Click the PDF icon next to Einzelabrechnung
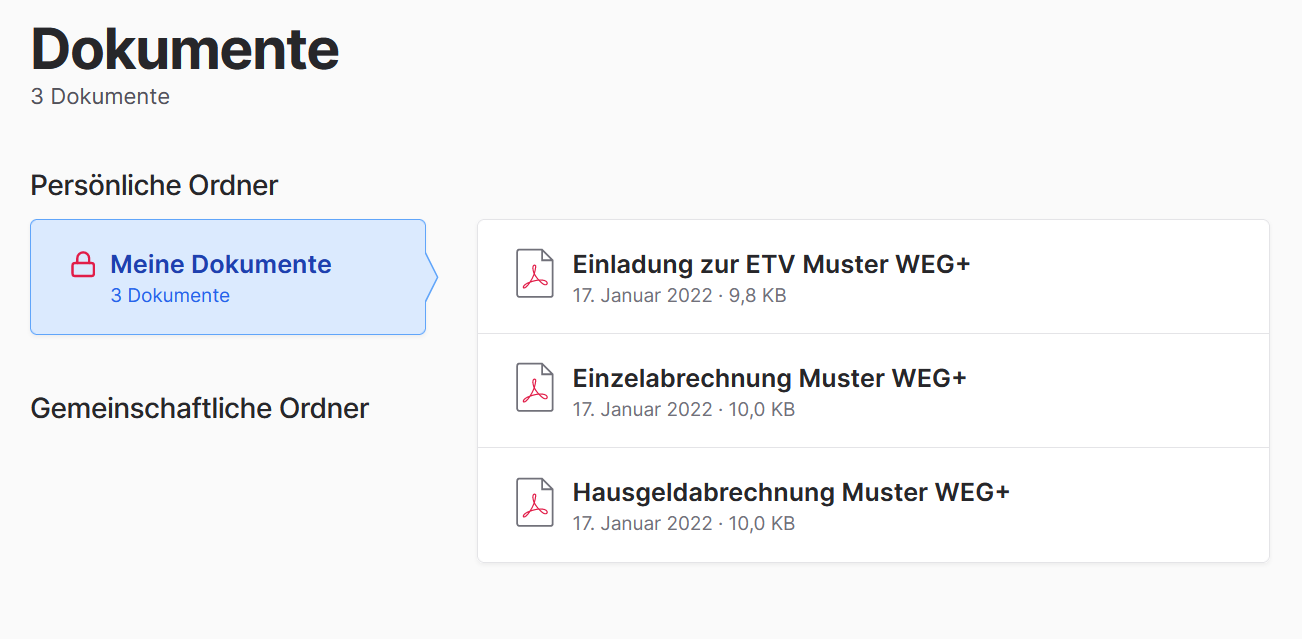1302x639 pixels. pos(534,388)
